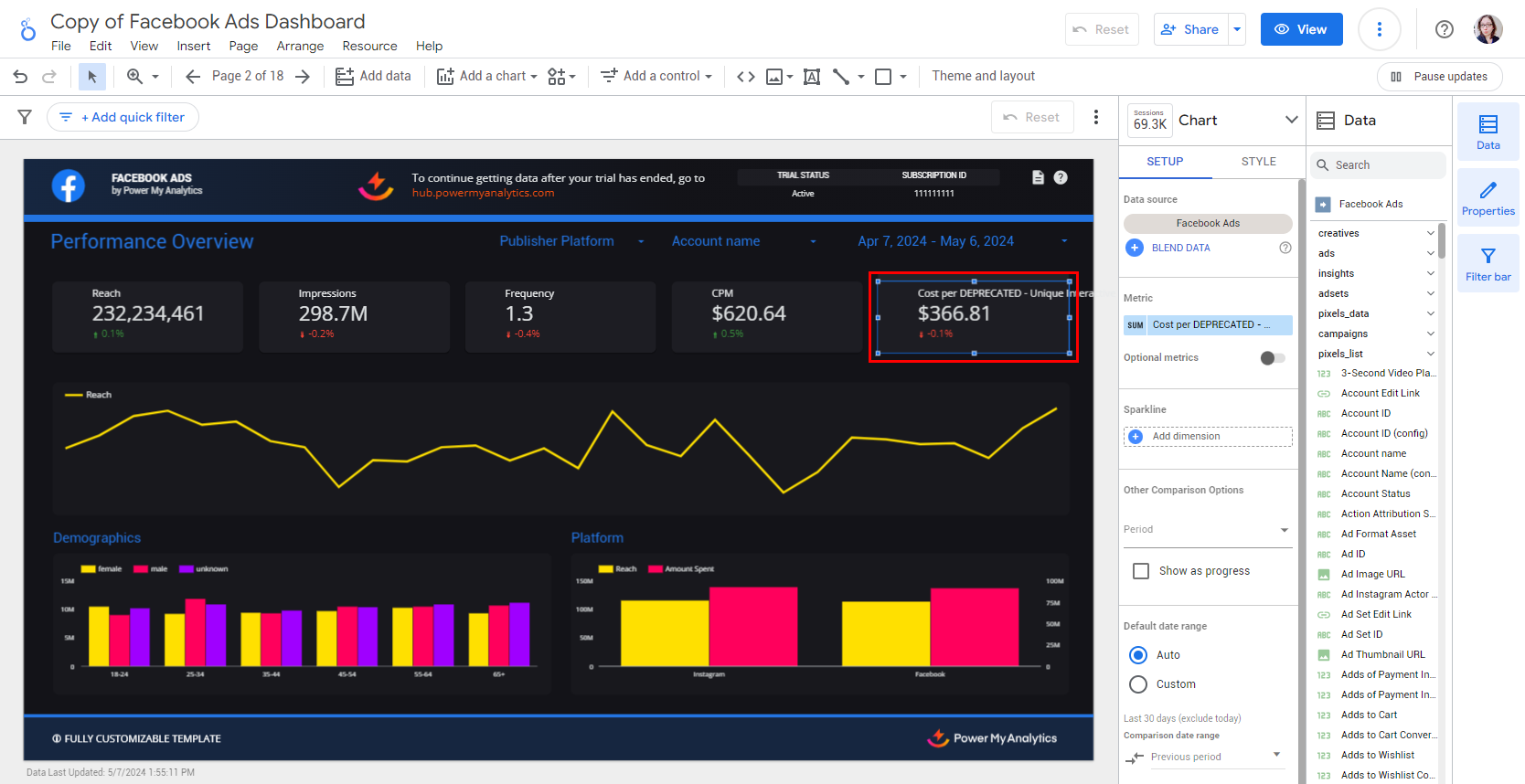This screenshot has width=1525, height=784.
Task: Click the BLEND DATA plus icon
Action: tap(1135, 248)
